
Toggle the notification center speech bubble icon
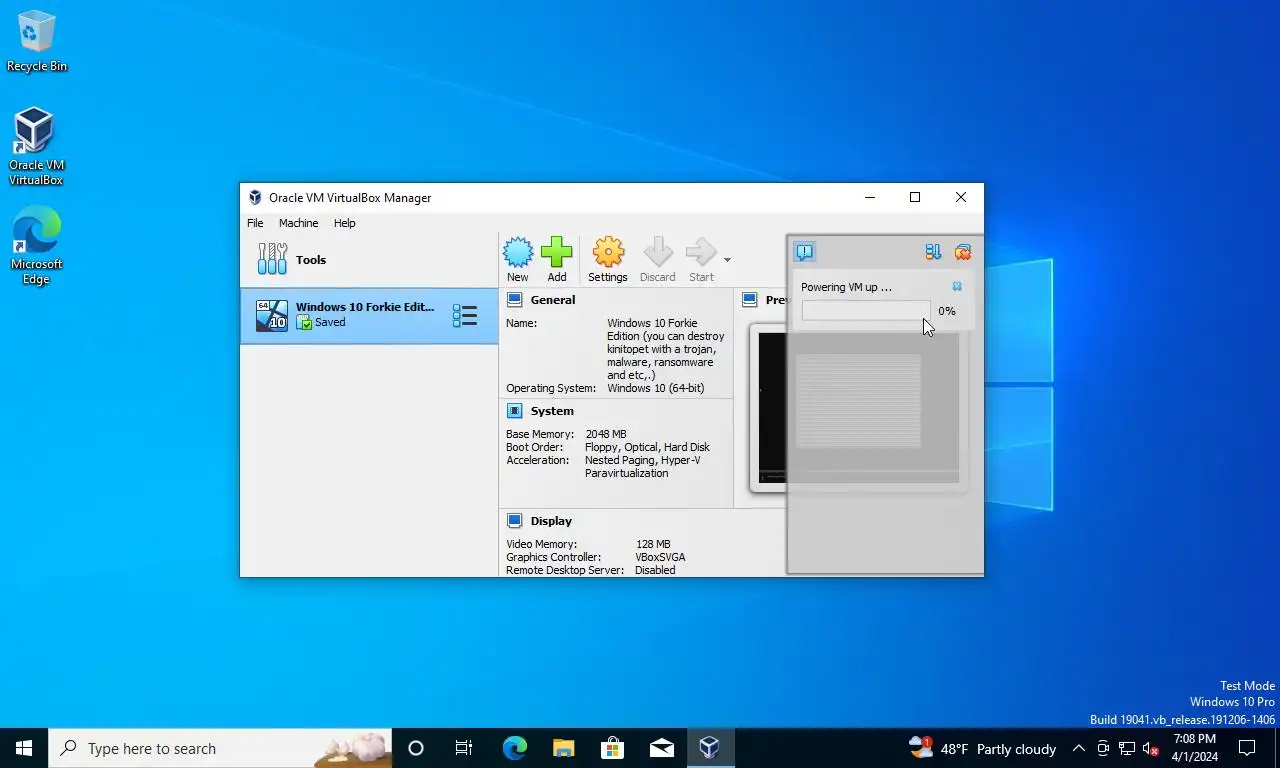[805, 252]
